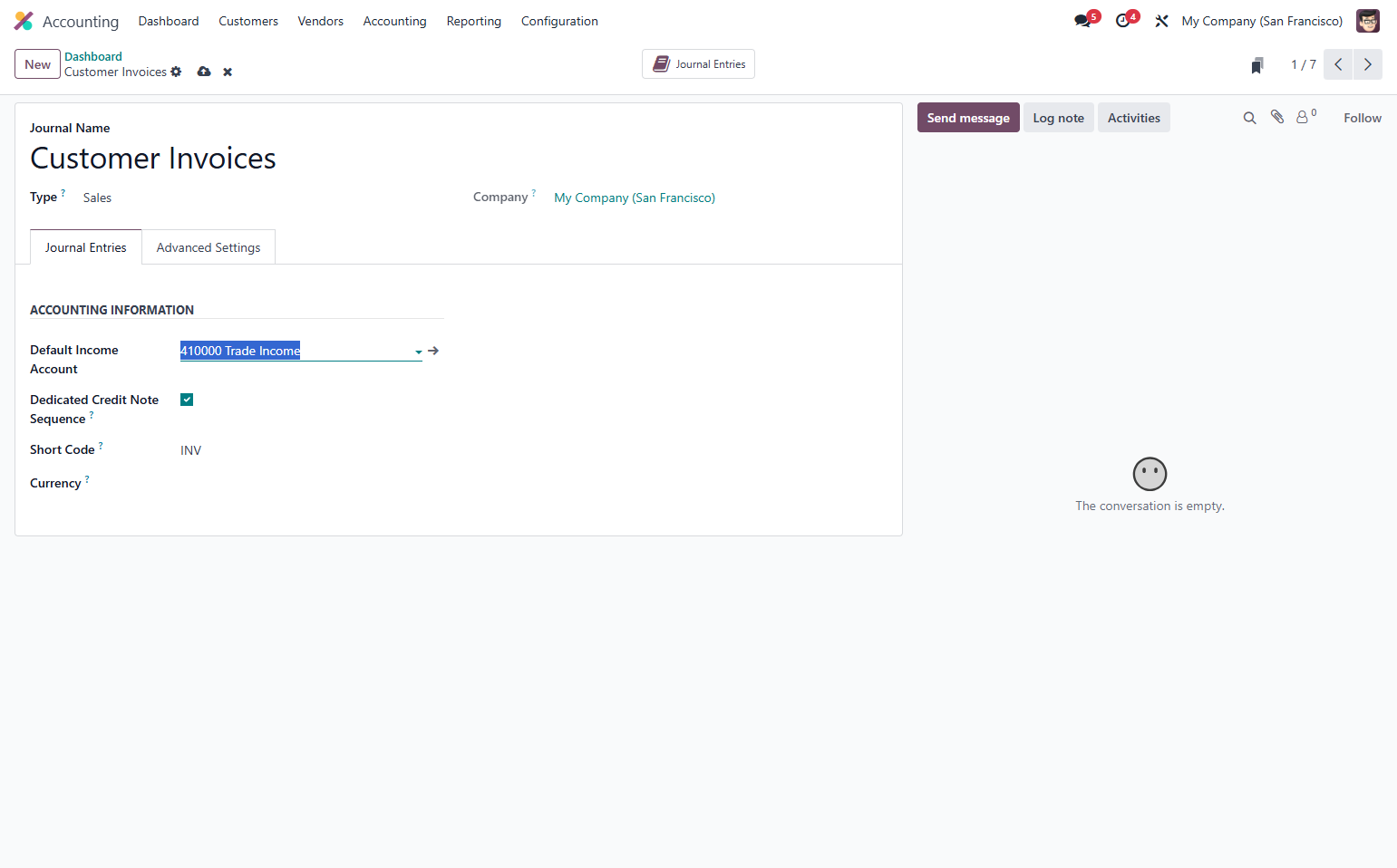Screen dimensions: 1397x868
Task: Expand the Default Income Account dropdown arrow
Action: tap(418, 352)
